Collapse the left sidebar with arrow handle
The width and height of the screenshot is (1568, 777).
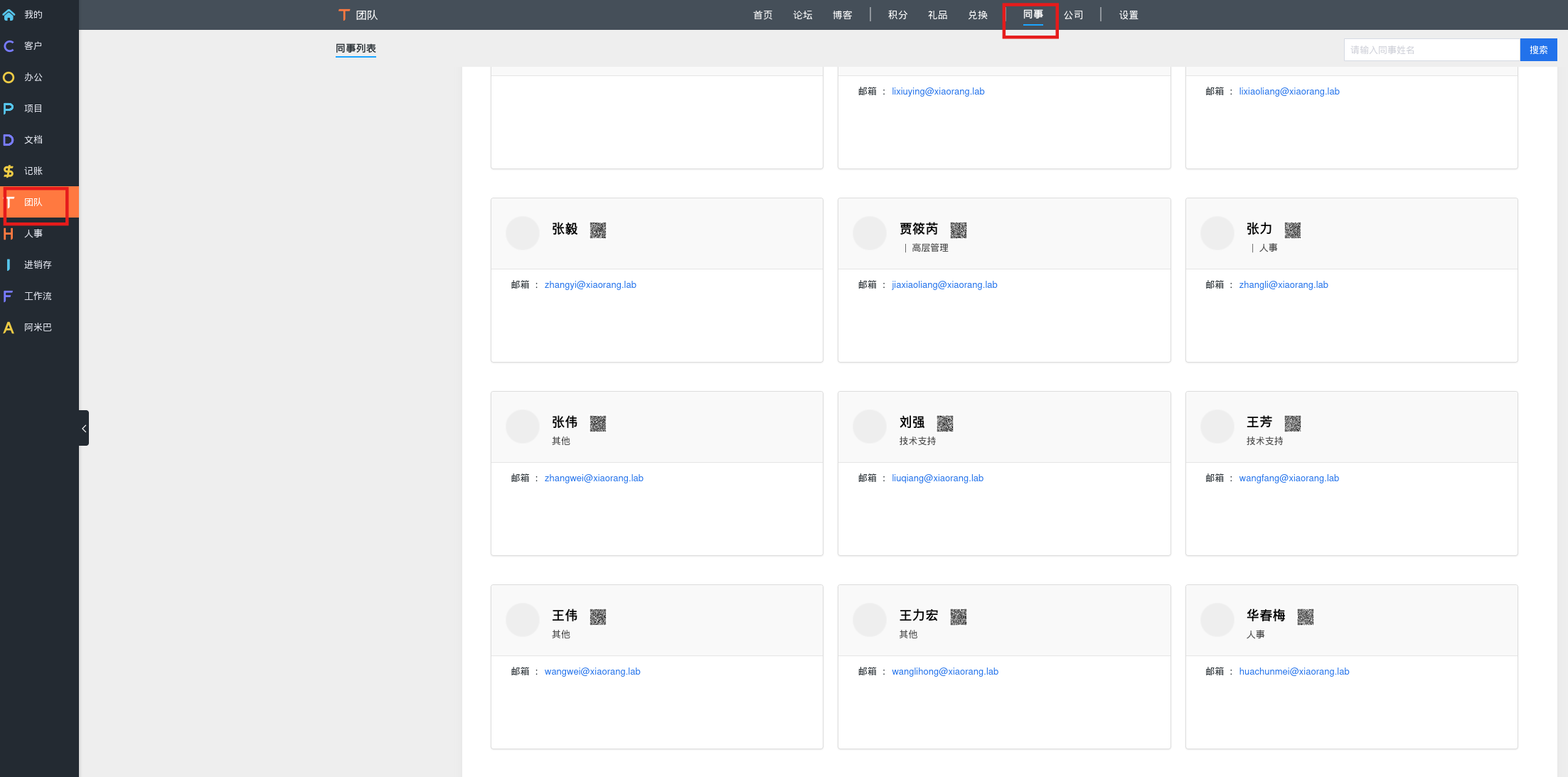pyautogui.click(x=84, y=428)
